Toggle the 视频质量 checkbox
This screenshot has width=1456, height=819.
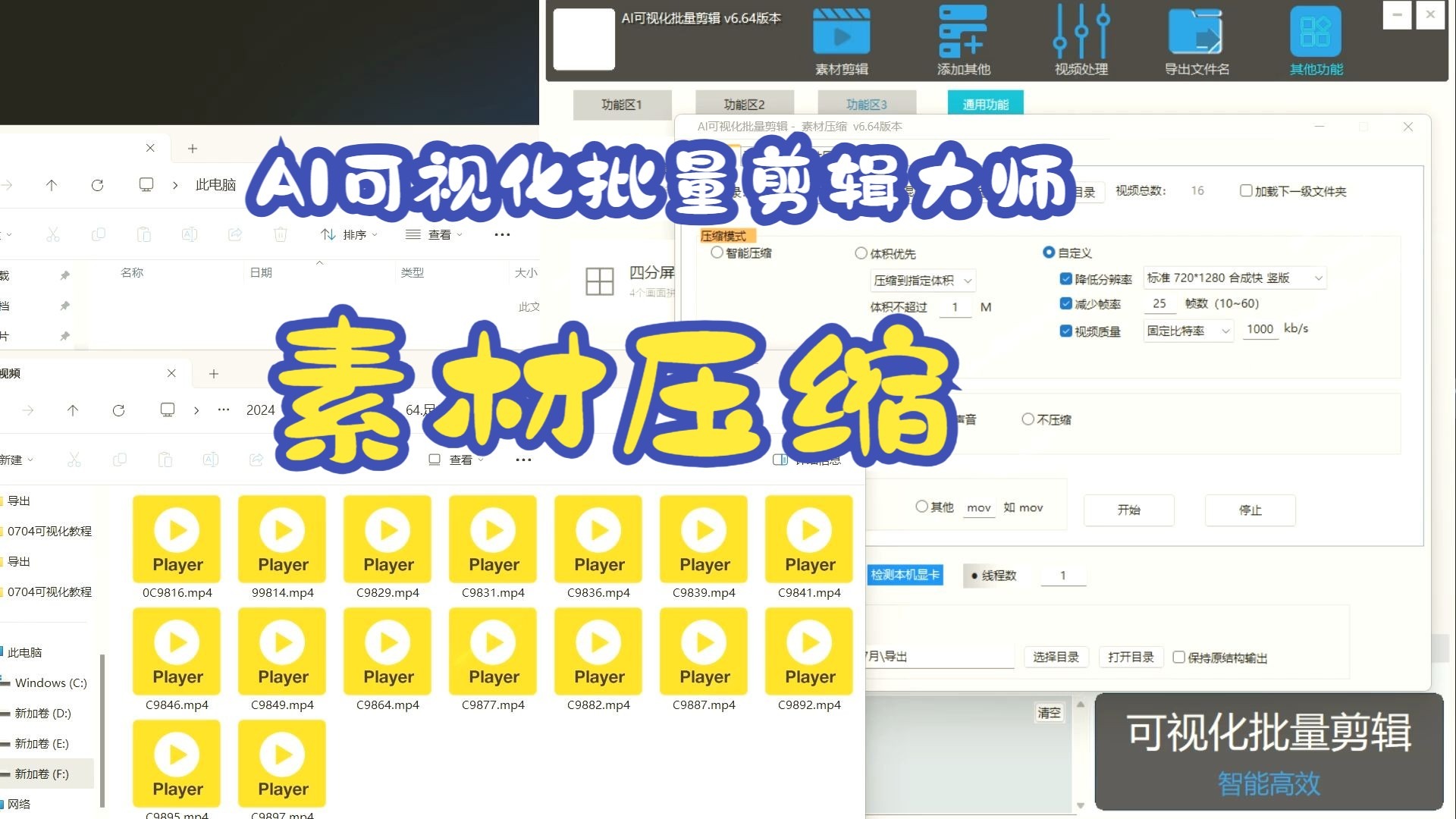click(x=1066, y=331)
